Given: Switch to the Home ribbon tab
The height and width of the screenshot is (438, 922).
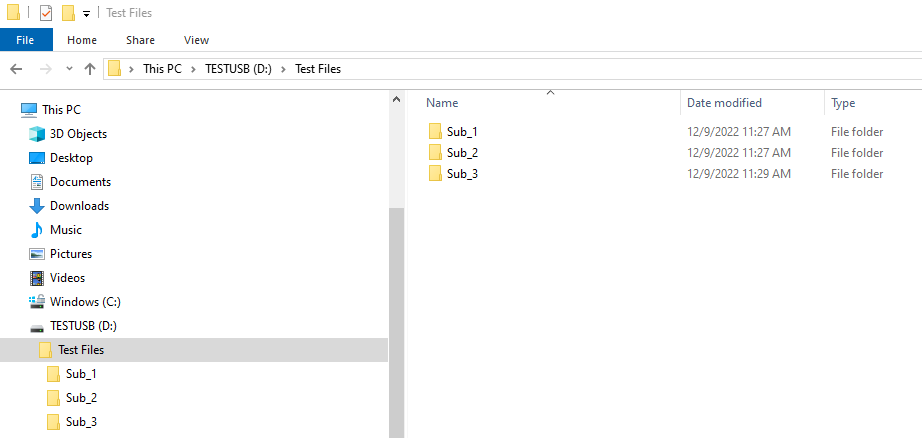Looking at the screenshot, I should 82,40.
